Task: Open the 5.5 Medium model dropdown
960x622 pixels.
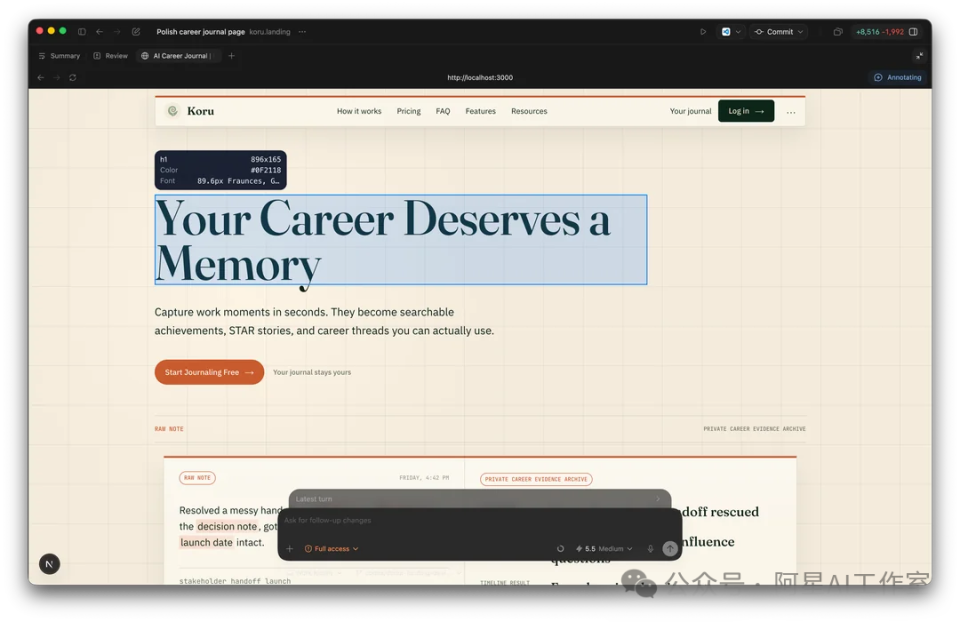Action: point(604,549)
